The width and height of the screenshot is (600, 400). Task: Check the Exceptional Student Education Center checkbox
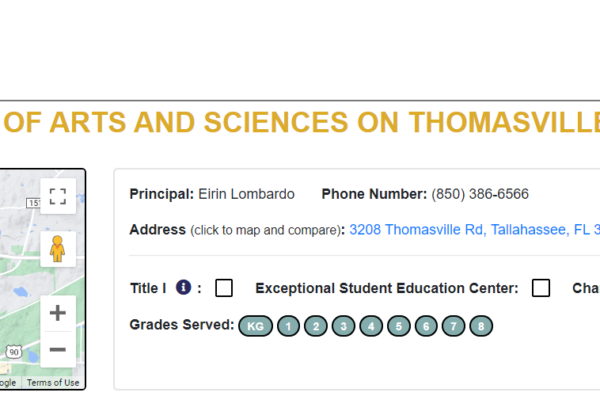pyautogui.click(x=541, y=288)
